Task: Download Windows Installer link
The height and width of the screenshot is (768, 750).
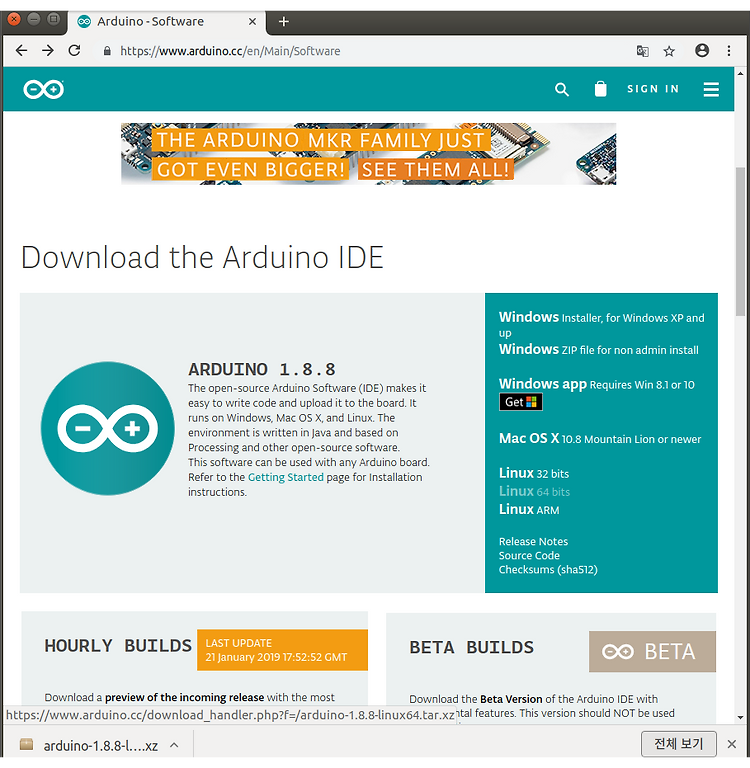Action: (602, 324)
